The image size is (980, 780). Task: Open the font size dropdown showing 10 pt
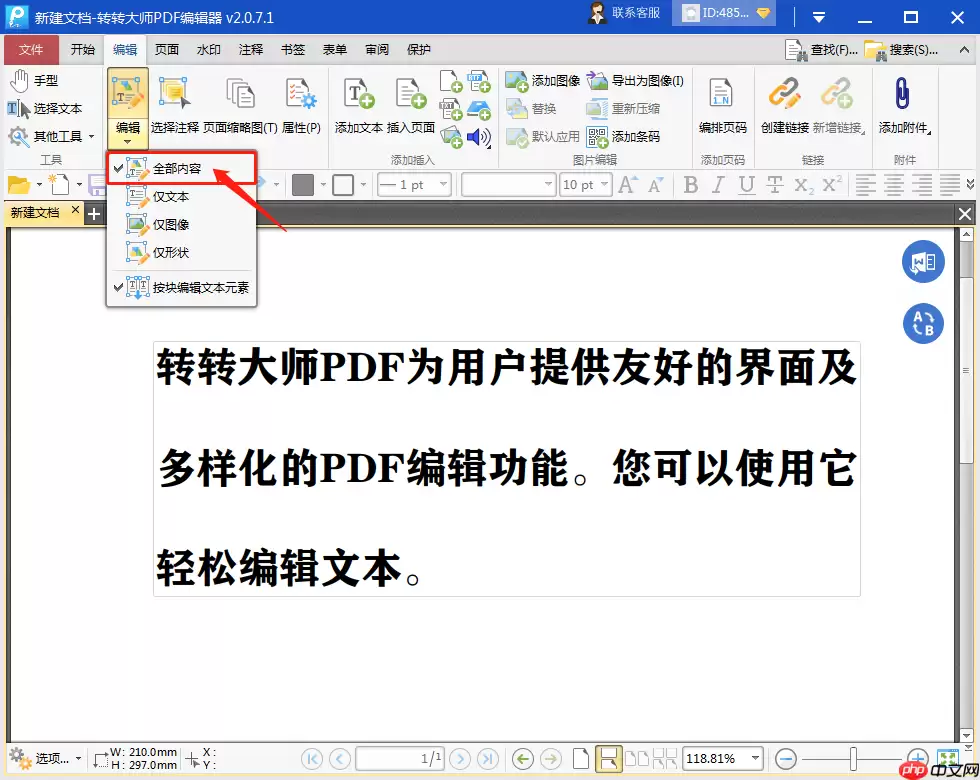click(586, 184)
